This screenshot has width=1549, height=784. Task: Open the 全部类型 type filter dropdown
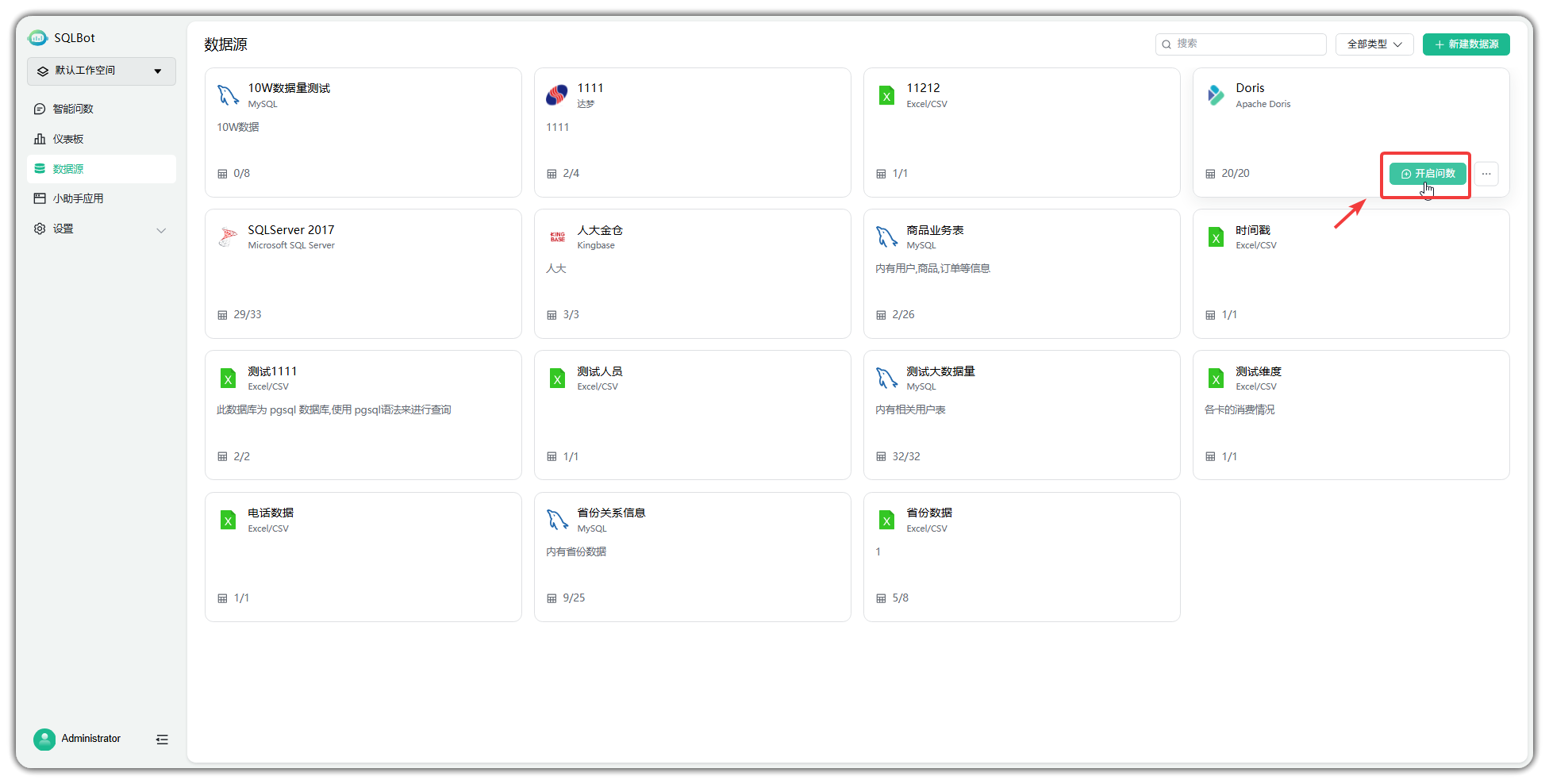[1374, 44]
